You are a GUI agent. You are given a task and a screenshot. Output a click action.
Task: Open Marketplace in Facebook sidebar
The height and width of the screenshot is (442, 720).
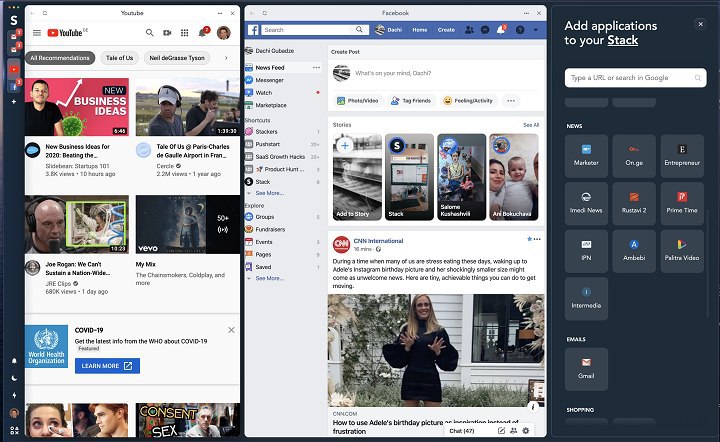(271, 105)
